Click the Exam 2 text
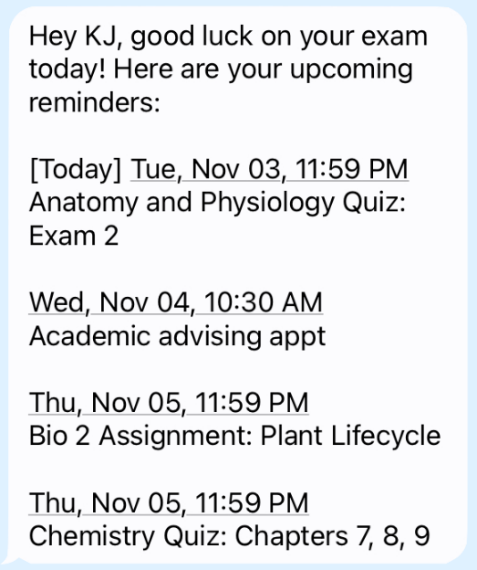This screenshot has width=477, height=570. point(74,236)
